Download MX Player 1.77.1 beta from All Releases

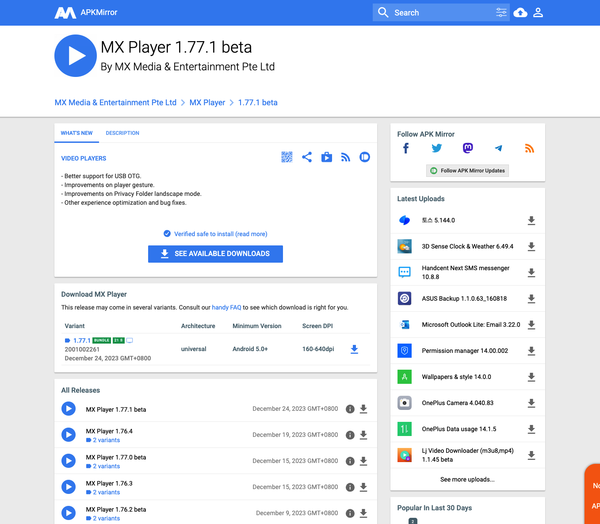364,409
